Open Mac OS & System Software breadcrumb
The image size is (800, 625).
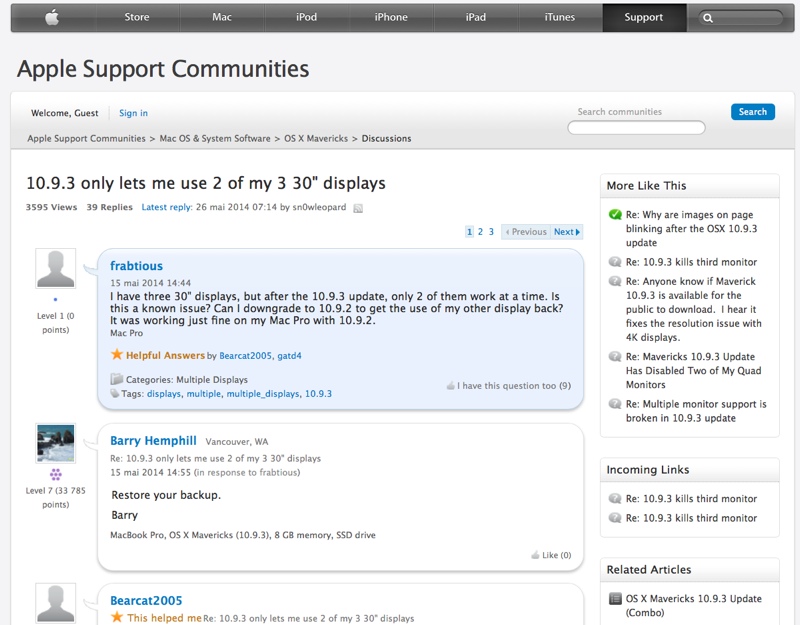coord(215,138)
